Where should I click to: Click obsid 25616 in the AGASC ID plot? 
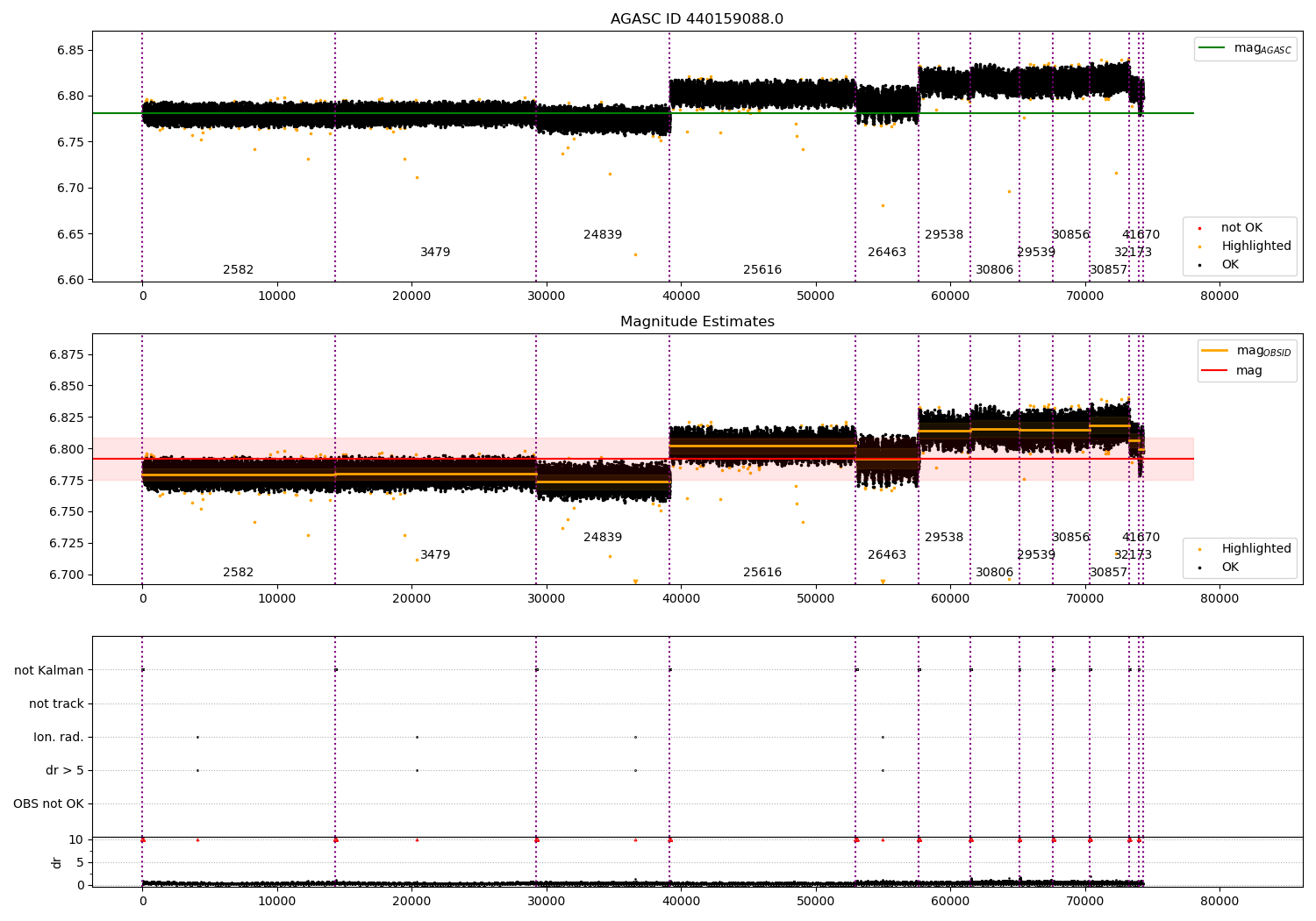[762, 270]
